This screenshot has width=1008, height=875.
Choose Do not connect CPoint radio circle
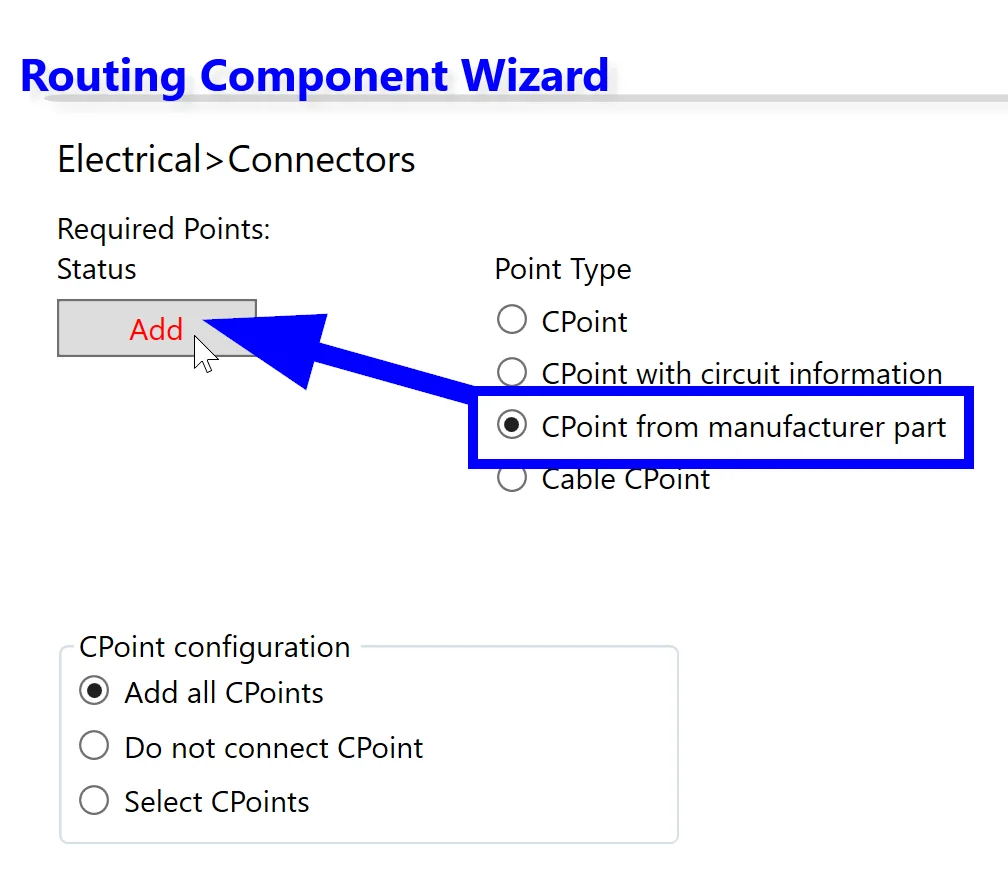point(94,746)
